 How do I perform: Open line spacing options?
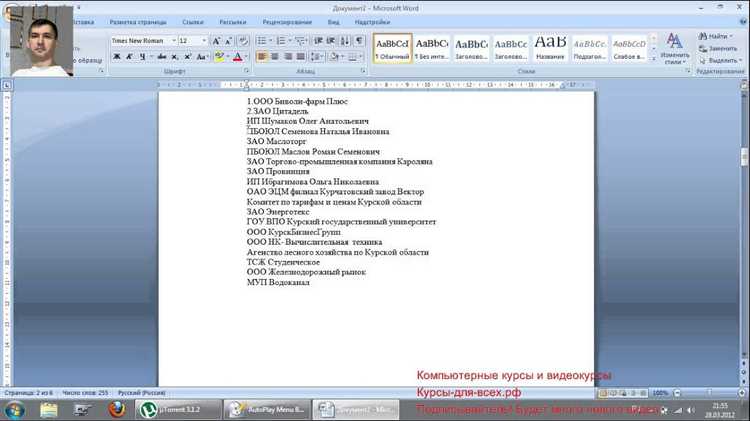pyautogui.click(x=316, y=57)
